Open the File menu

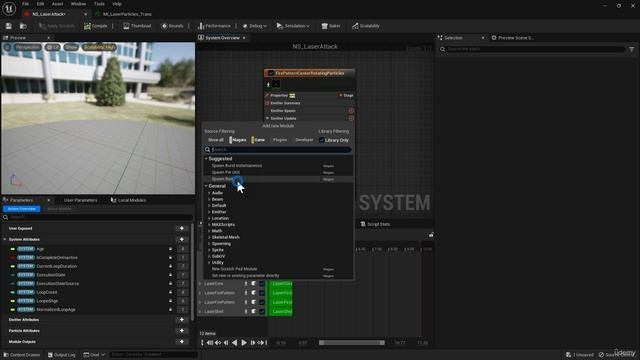click(x=25, y=4)
